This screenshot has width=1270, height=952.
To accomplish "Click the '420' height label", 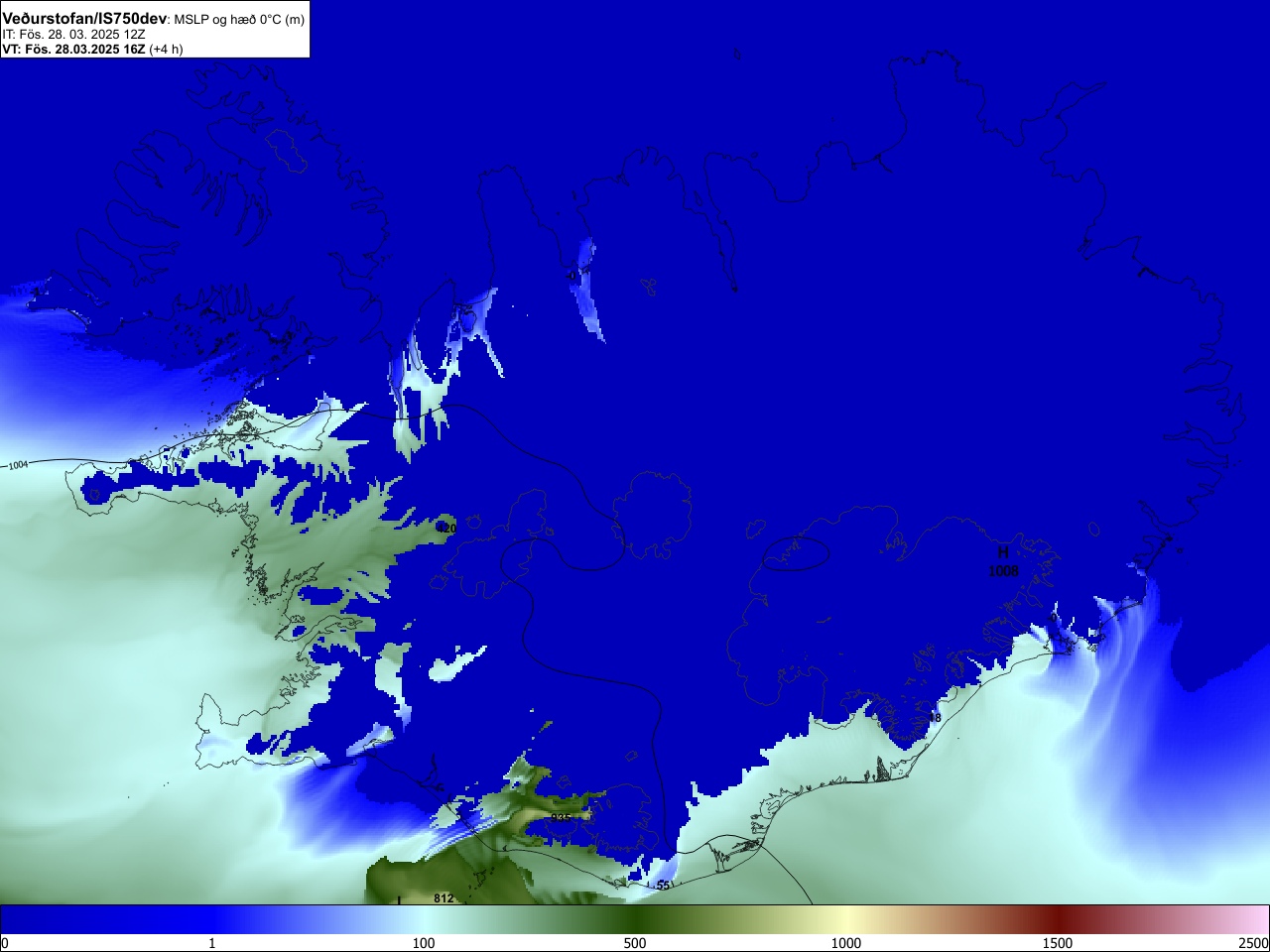I will coord(446,529).
